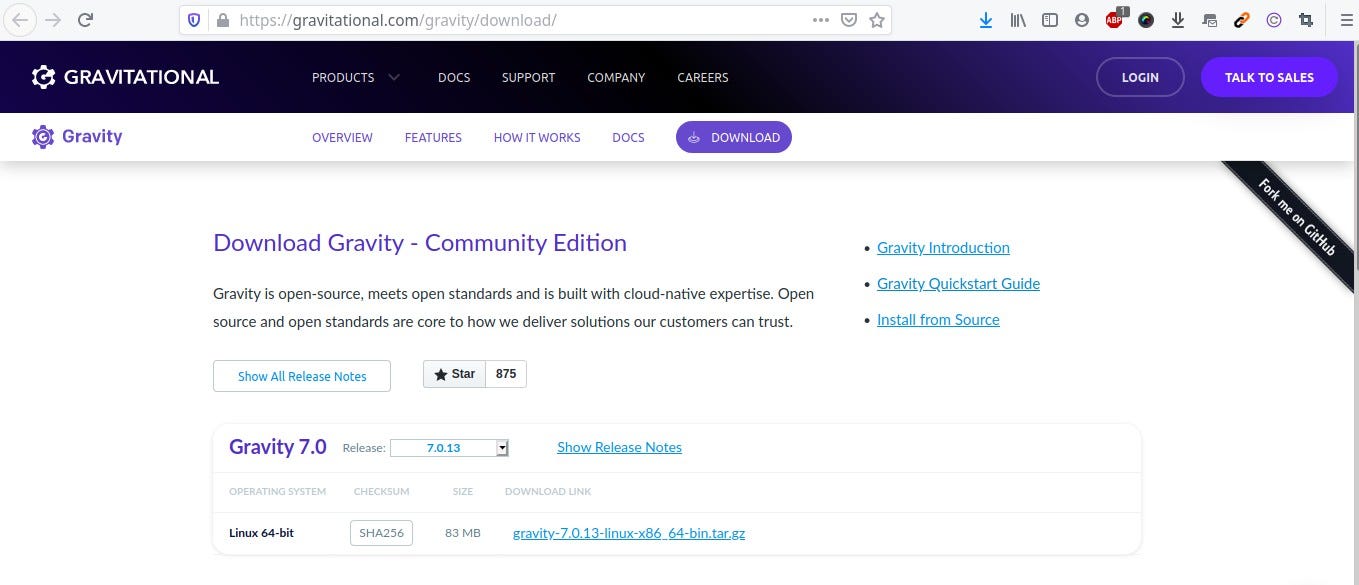Screen dimensions: 1359x585
Task: Click the Download Gravity - Community Edition heading
Action: click(x=420, y=243)
